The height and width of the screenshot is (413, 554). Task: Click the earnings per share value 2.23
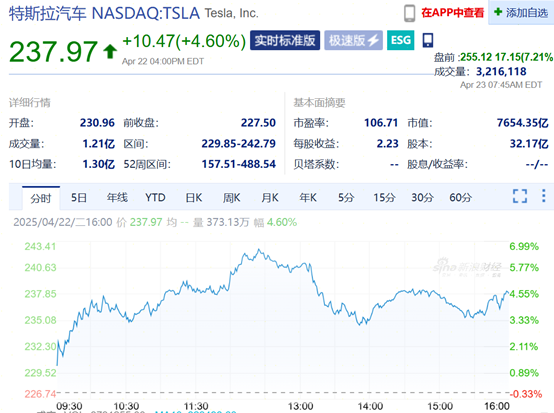(387, 144)
